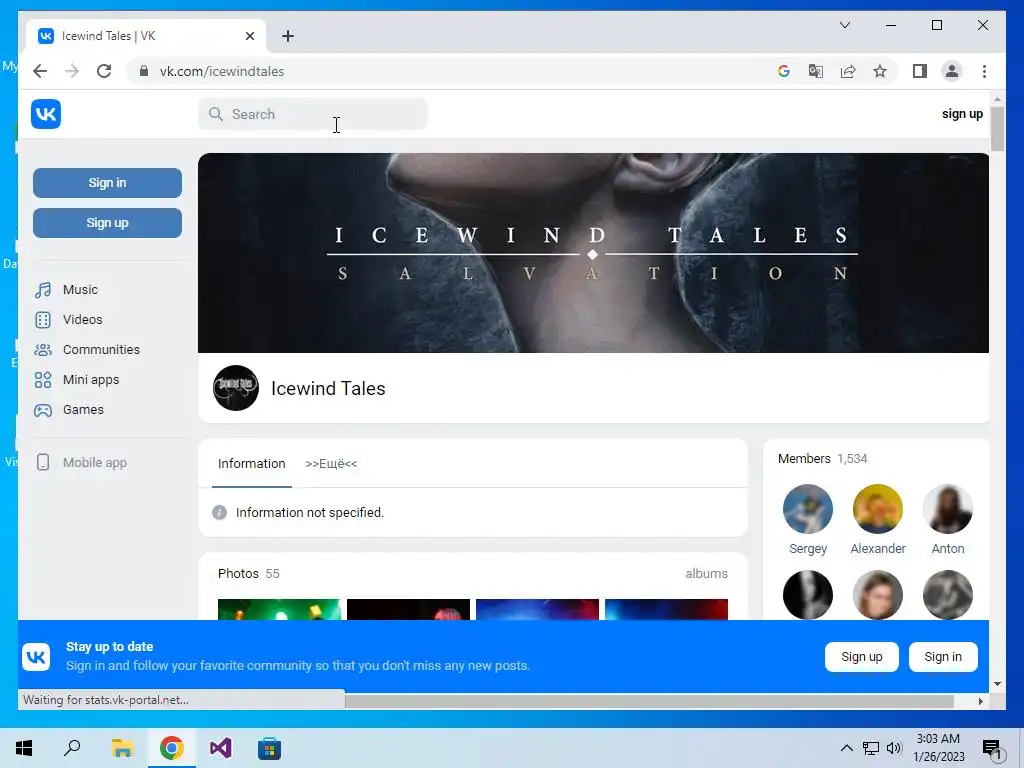This screenshot has height=768, width=1024.
Task: Open member Alexander's profile picture
Action: click(878, 509)
